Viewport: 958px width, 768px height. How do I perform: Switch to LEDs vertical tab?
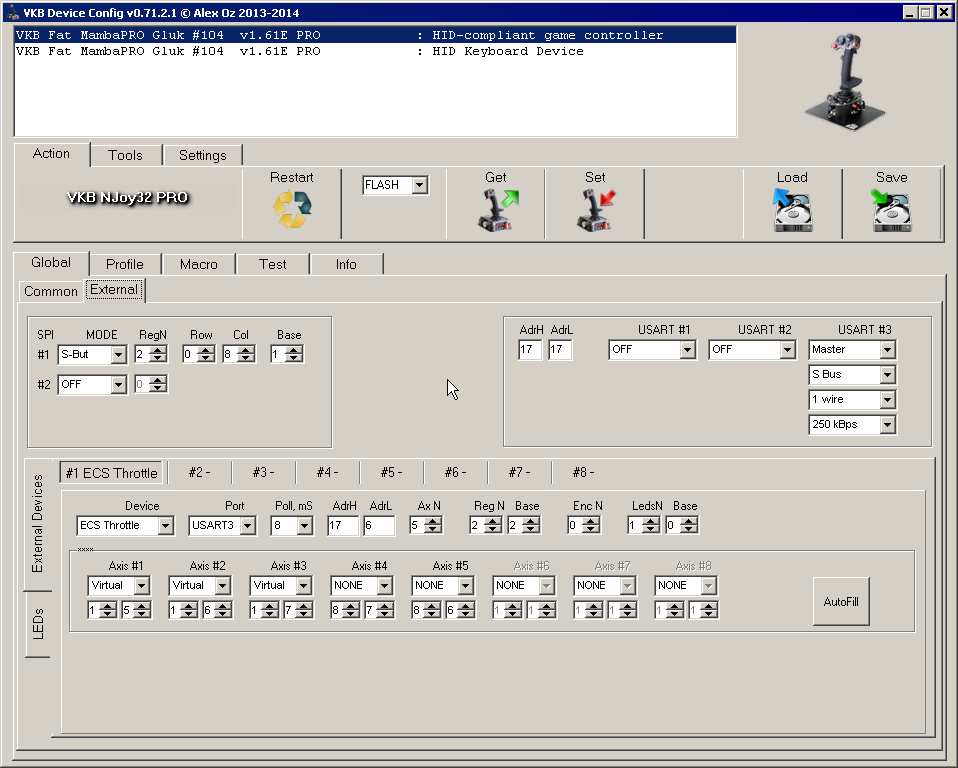click(38, 624)
